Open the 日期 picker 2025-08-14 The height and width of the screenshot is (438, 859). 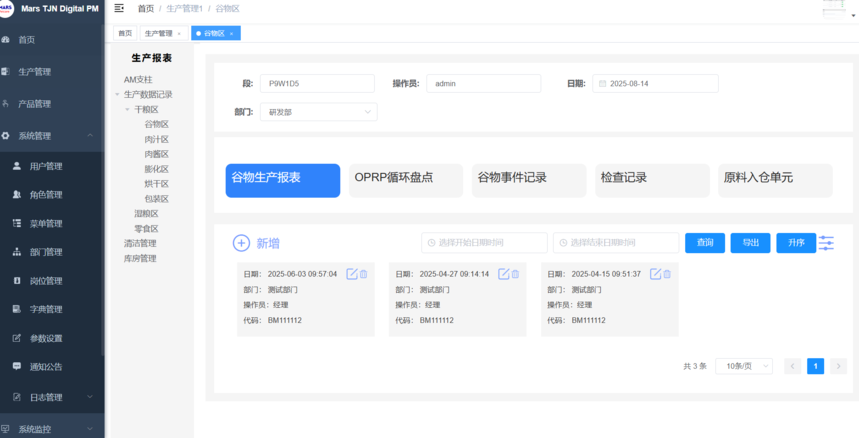655,83
